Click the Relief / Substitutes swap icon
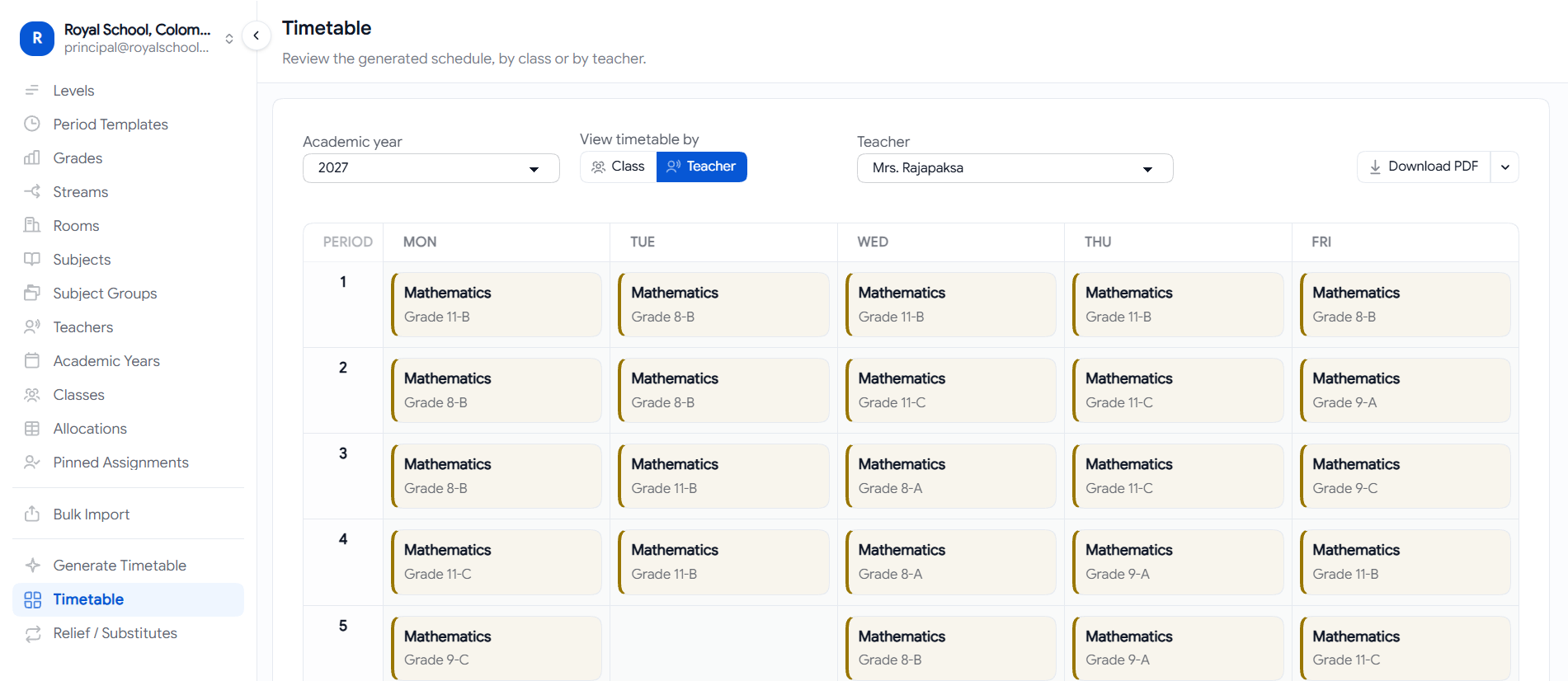Image resolution: width=1568 pixels, height=681 pixels. [32, 633]
